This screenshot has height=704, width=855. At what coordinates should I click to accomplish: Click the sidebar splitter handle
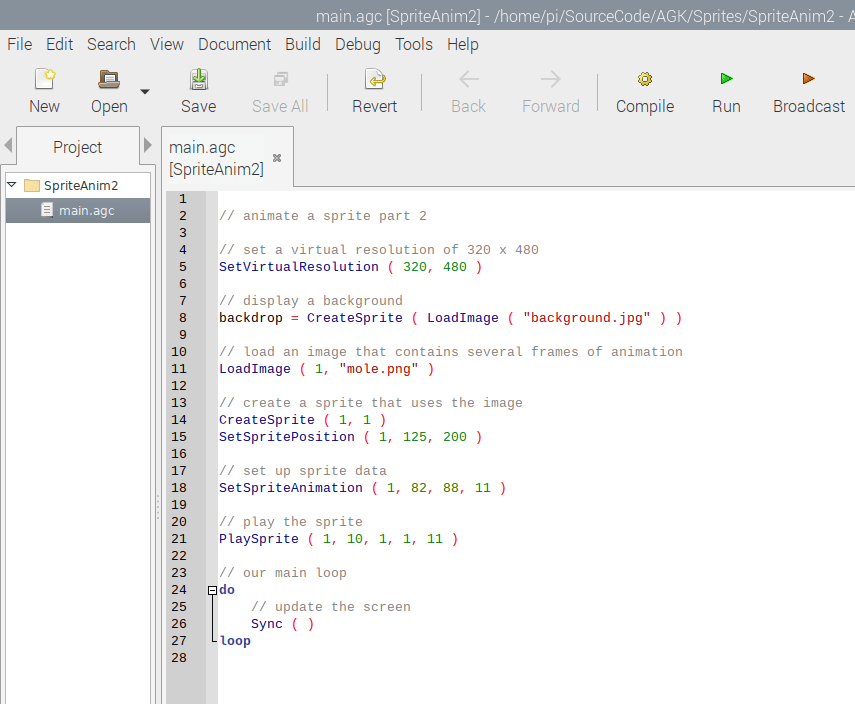[x=157, y=508]
